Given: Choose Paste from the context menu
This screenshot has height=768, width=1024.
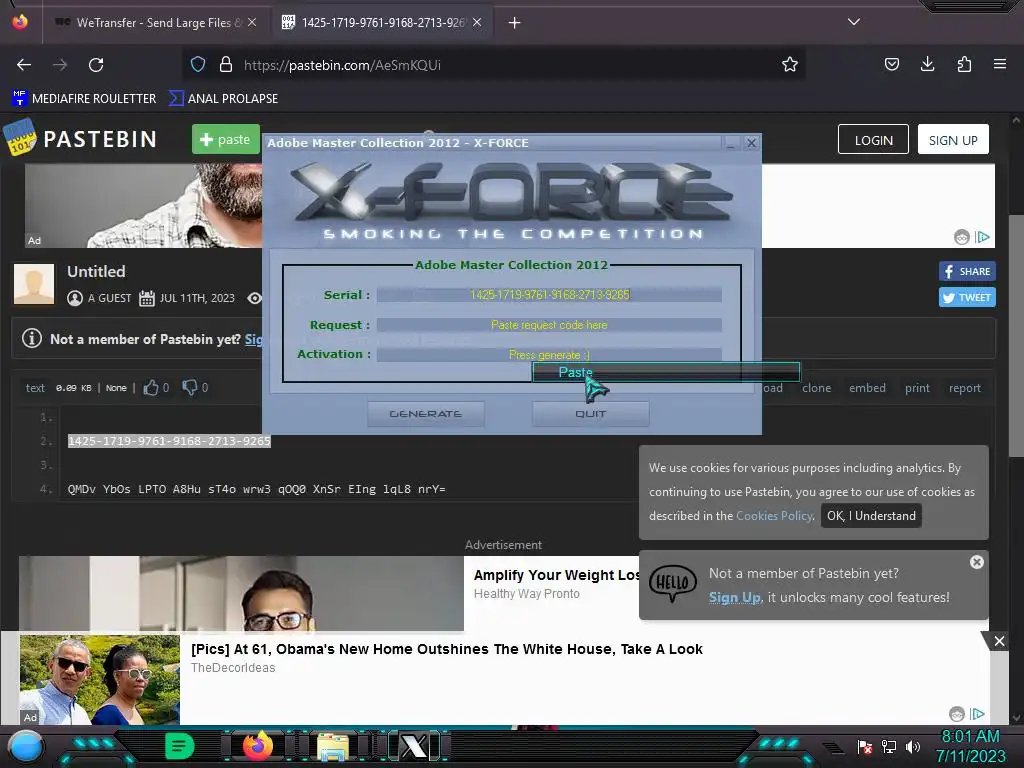Looking at the screenshot, I should pyautogui.click(x=666, y=372).
